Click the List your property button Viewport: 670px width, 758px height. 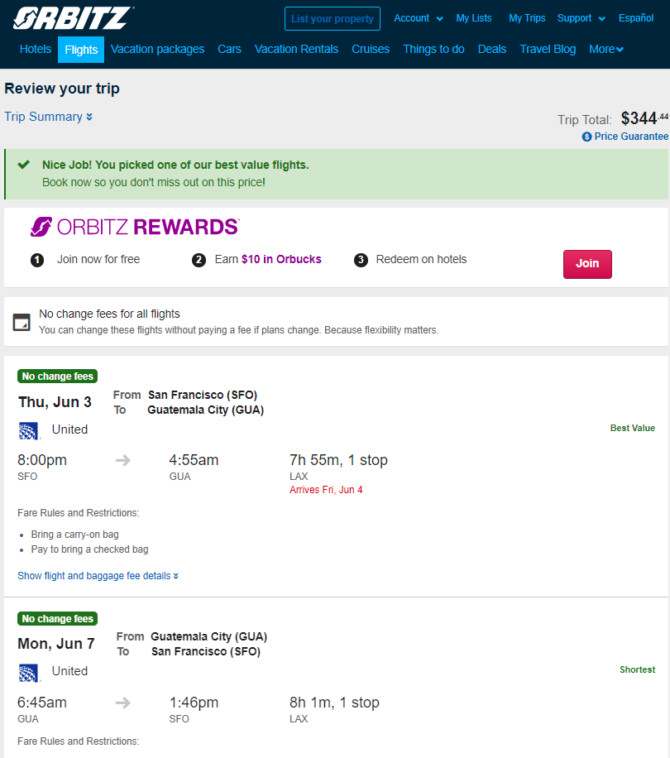(x=332, y=19)
